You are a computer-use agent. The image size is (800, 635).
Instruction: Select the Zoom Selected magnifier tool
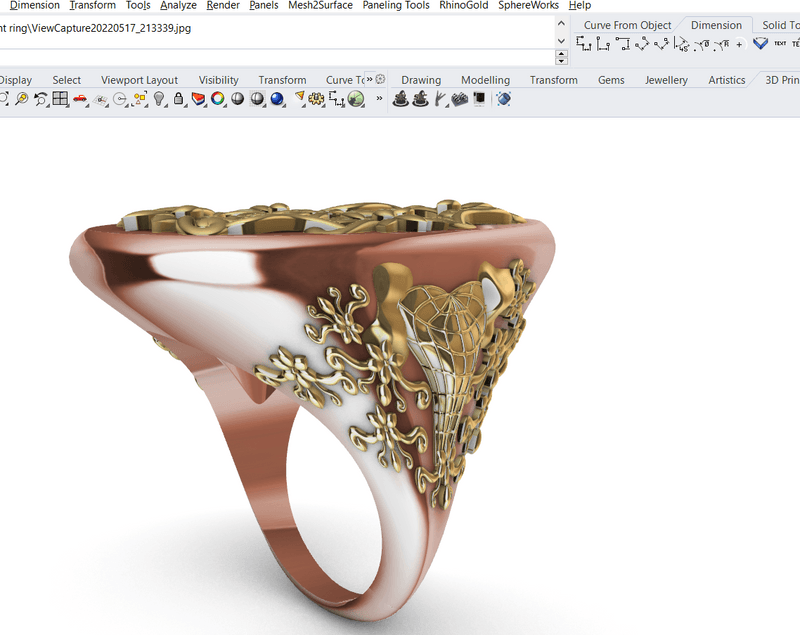click(x=21, y=98)
